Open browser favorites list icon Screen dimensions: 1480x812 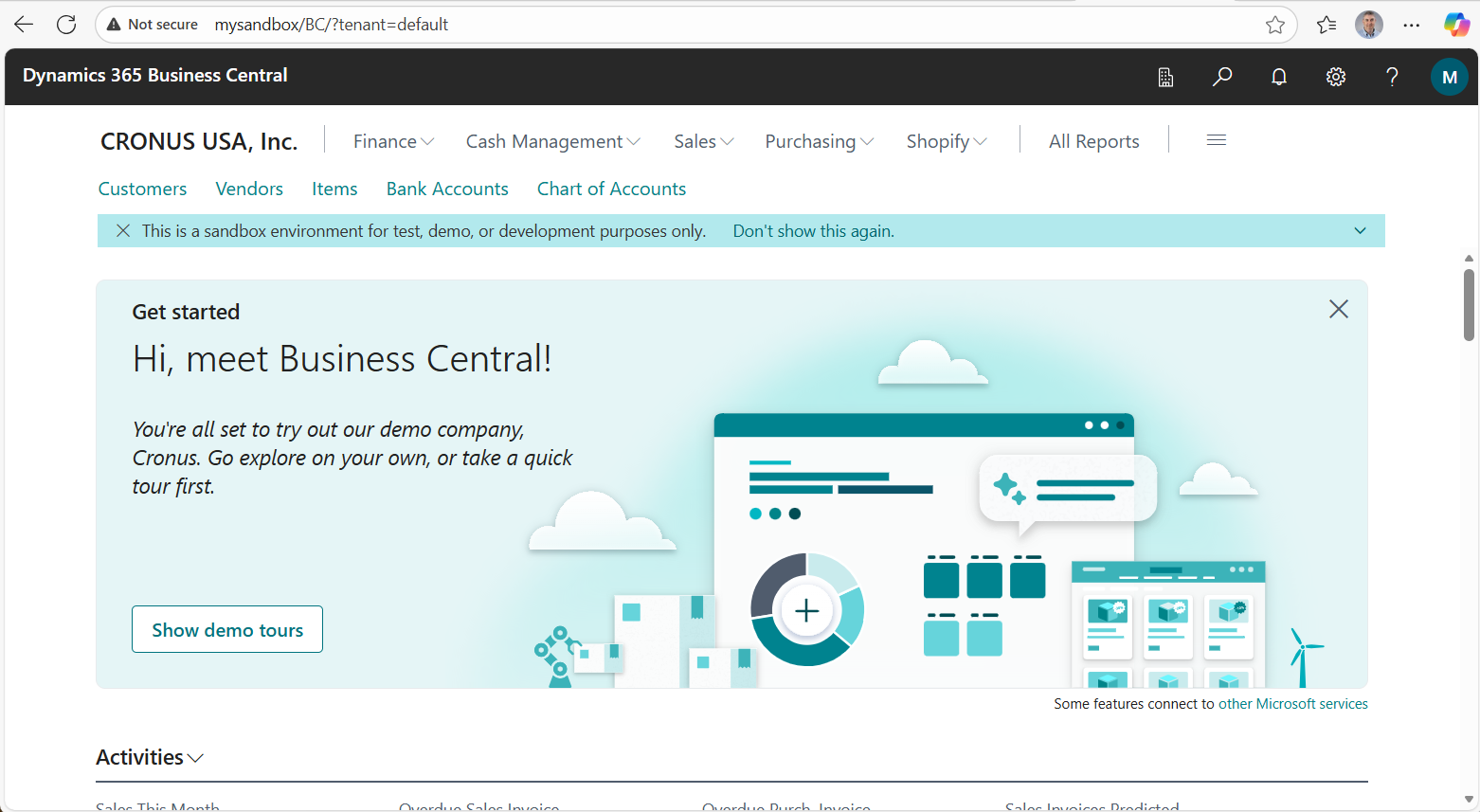tap(1327, 25)
